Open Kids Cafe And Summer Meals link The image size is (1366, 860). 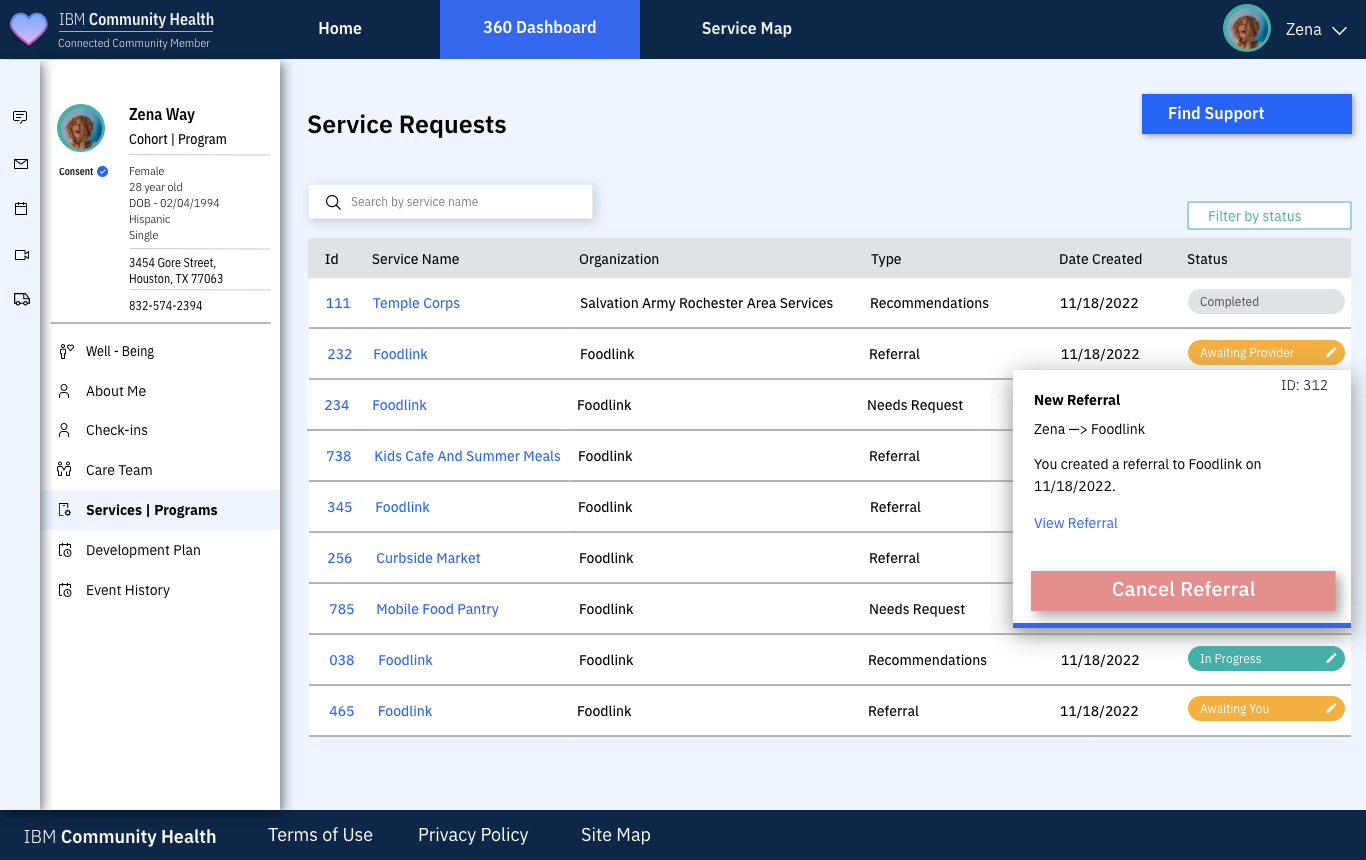467,456
